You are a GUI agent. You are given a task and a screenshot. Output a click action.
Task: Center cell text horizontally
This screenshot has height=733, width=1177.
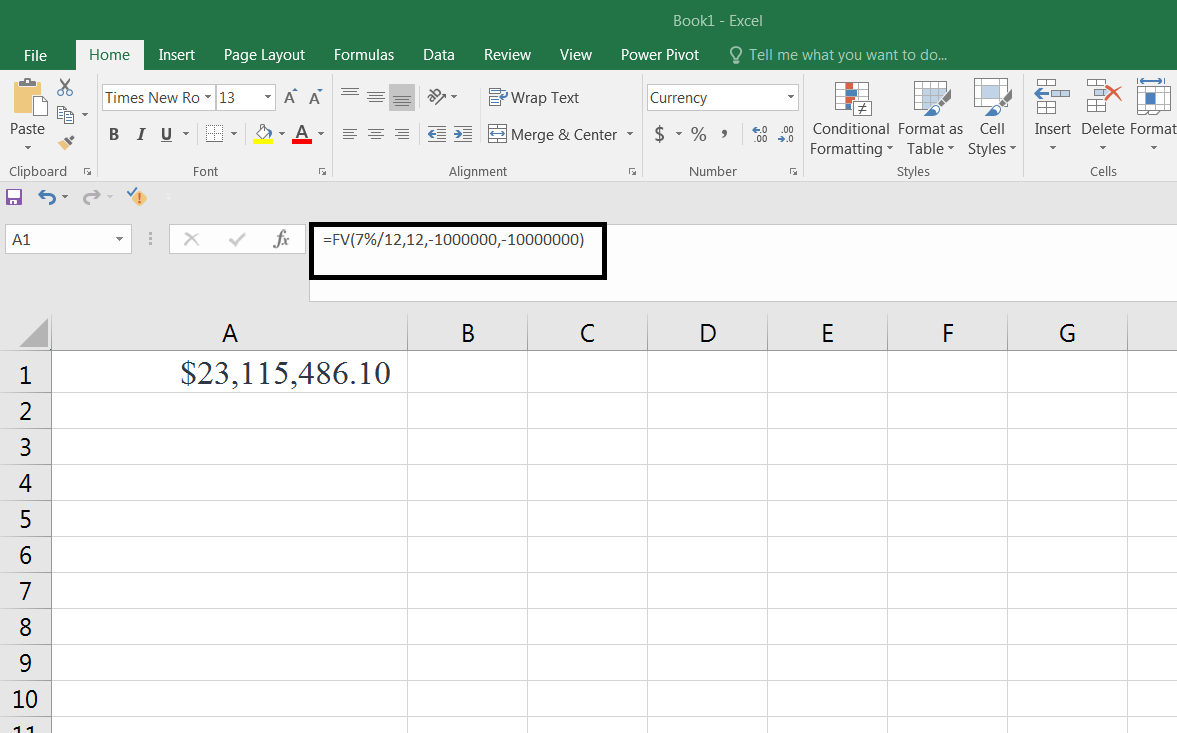(375, 134)
